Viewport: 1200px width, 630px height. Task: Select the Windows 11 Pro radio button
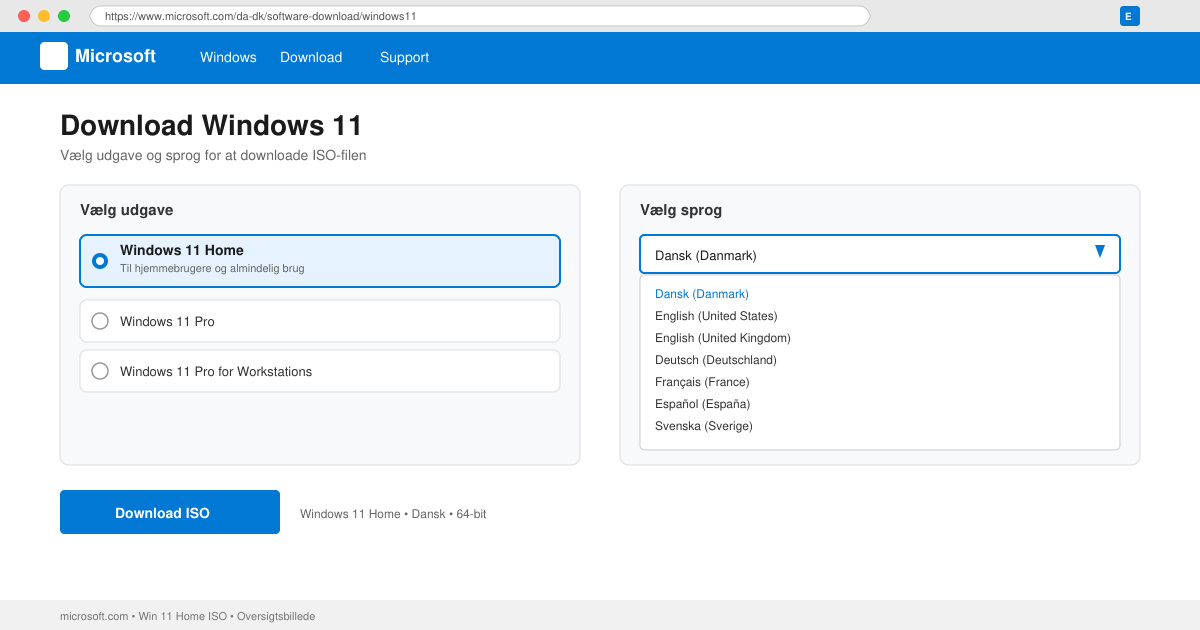100,321
